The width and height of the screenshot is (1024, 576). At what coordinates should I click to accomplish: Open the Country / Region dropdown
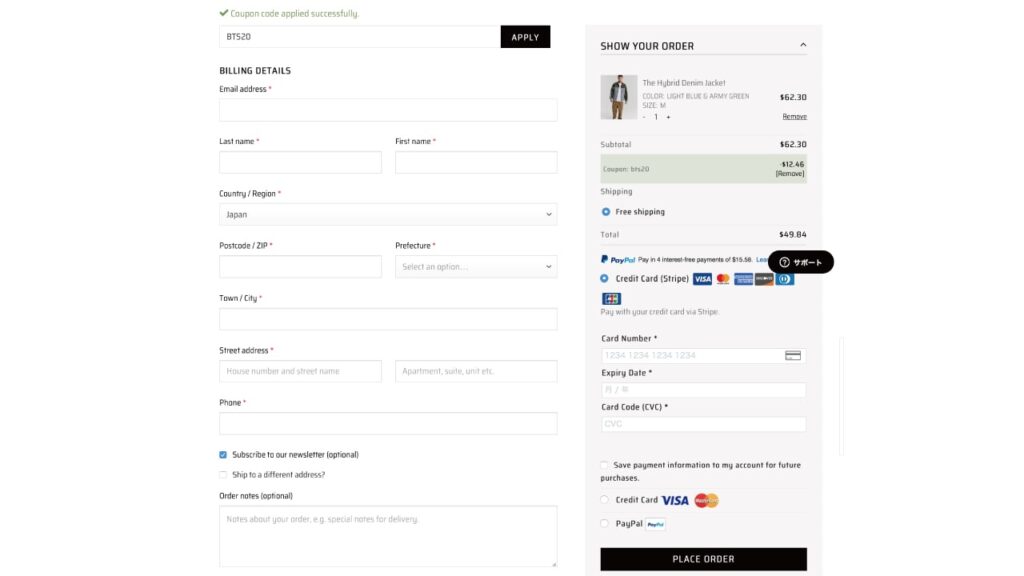tap(388, 214)
